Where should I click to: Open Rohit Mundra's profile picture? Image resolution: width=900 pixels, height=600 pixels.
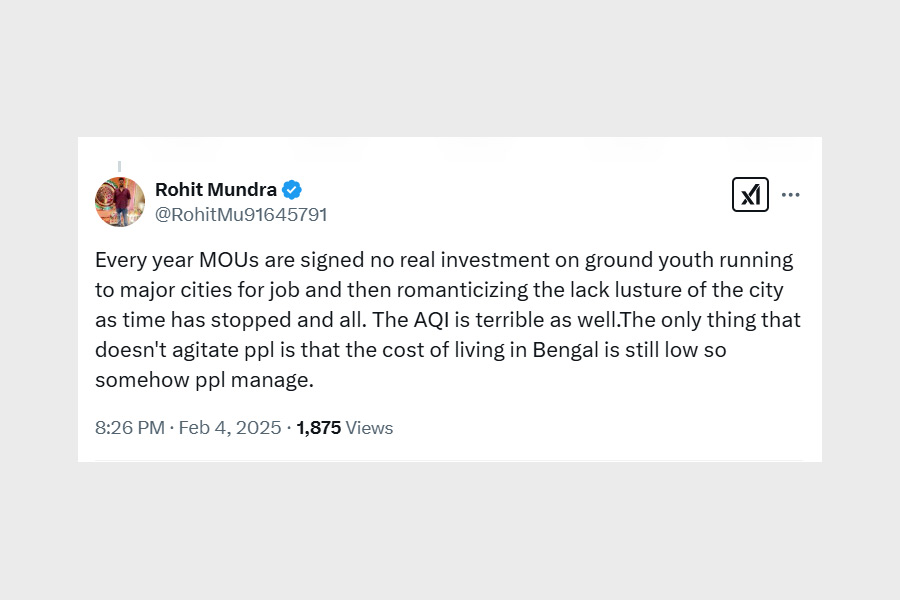tap(120, 202)
